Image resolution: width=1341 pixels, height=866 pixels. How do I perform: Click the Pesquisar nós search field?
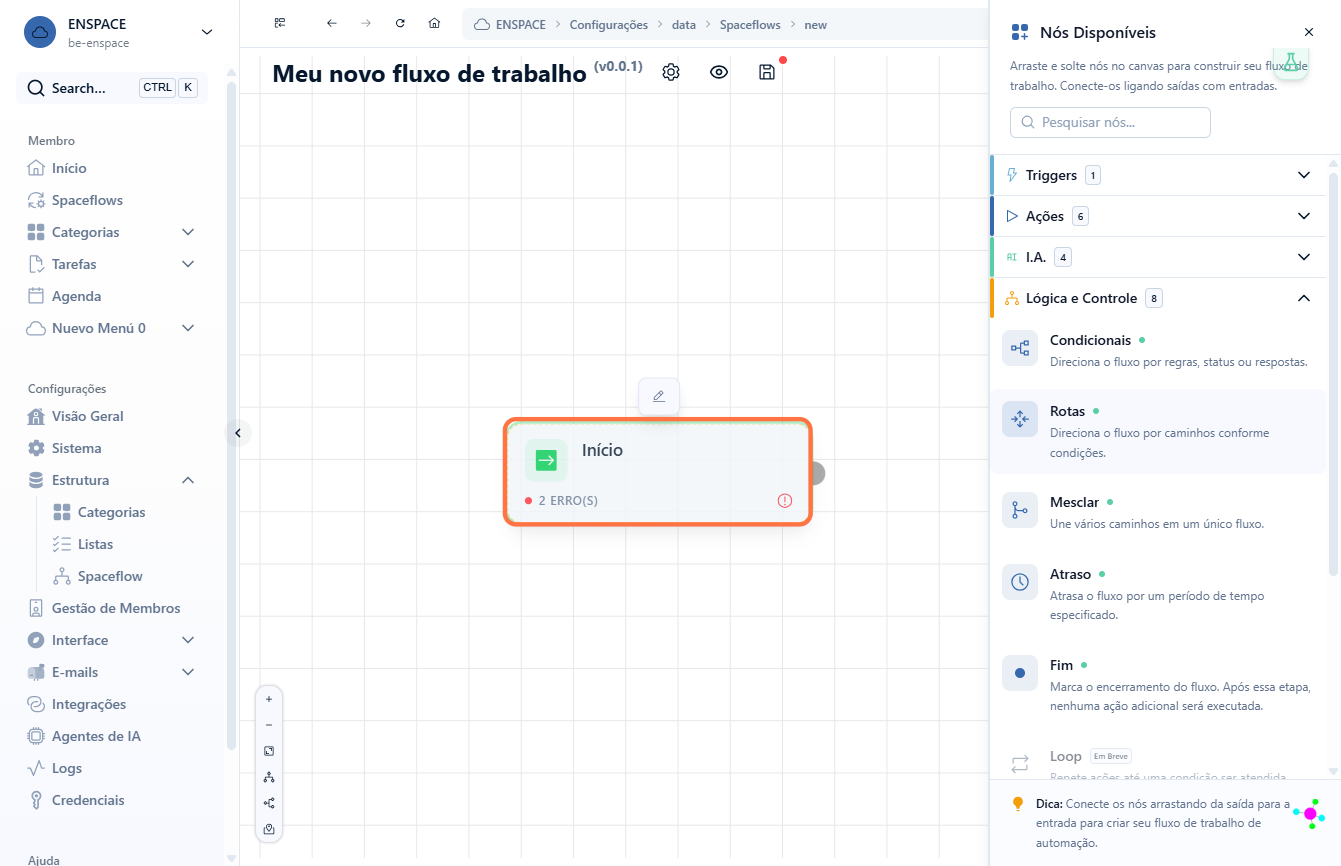coord(1110,122)
